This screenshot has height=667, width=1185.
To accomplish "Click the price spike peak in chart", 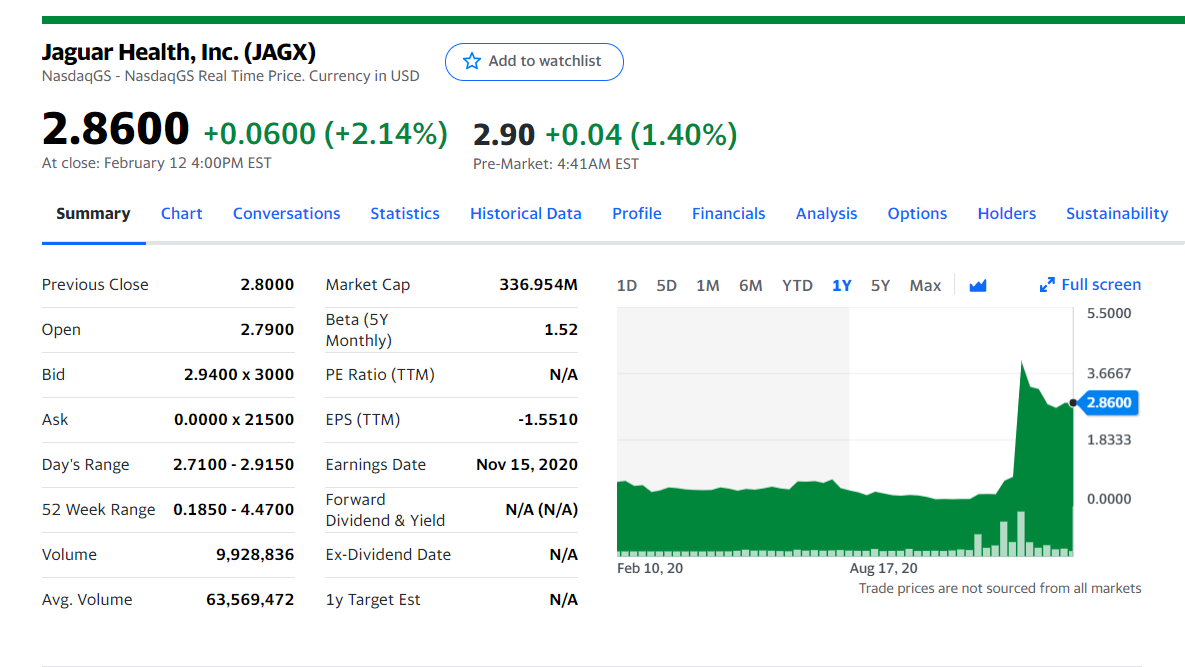I will pyautogui.click(x=1022, y=363).
